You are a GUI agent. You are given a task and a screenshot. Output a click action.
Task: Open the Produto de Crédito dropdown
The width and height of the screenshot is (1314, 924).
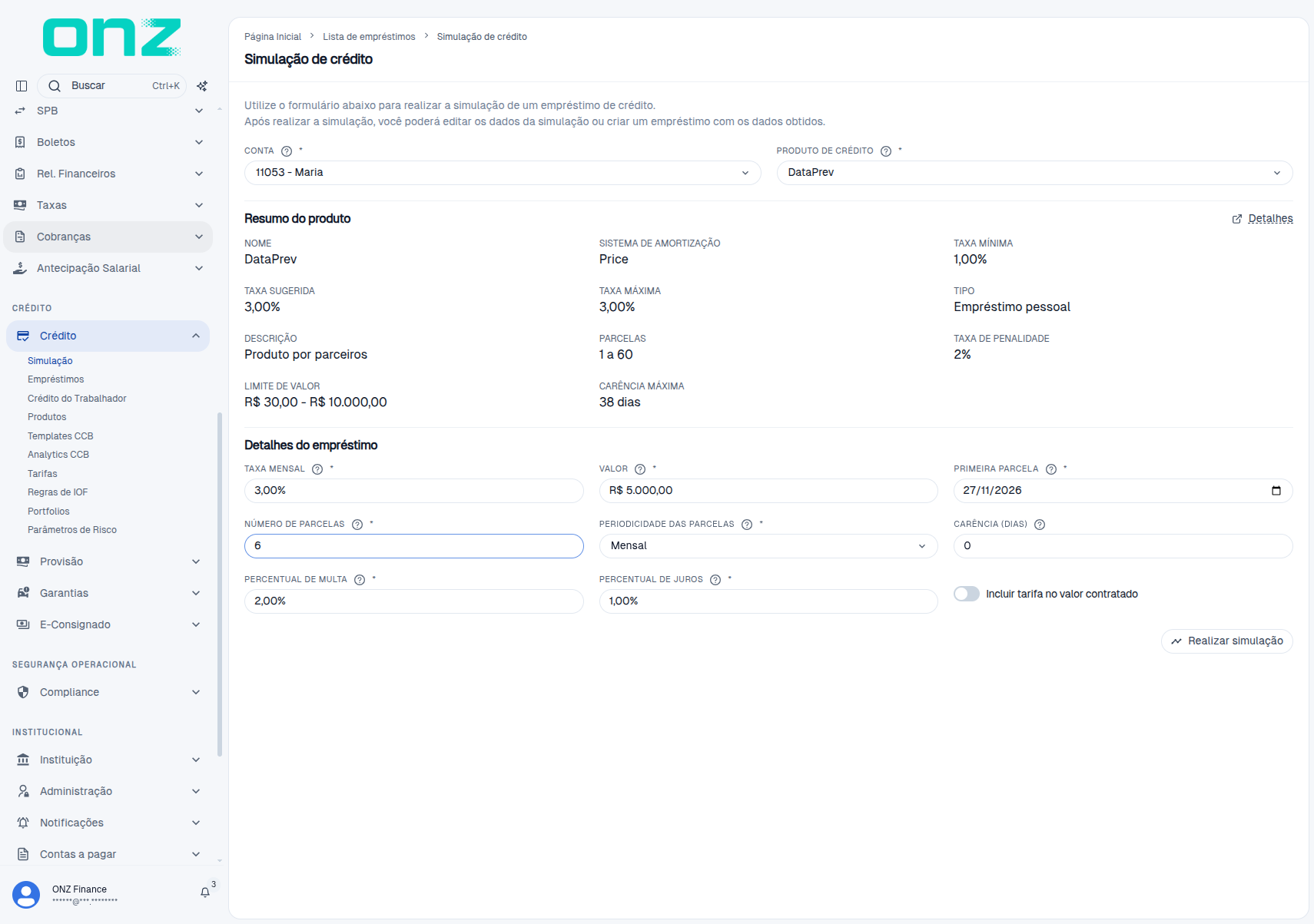[1034, 173]
